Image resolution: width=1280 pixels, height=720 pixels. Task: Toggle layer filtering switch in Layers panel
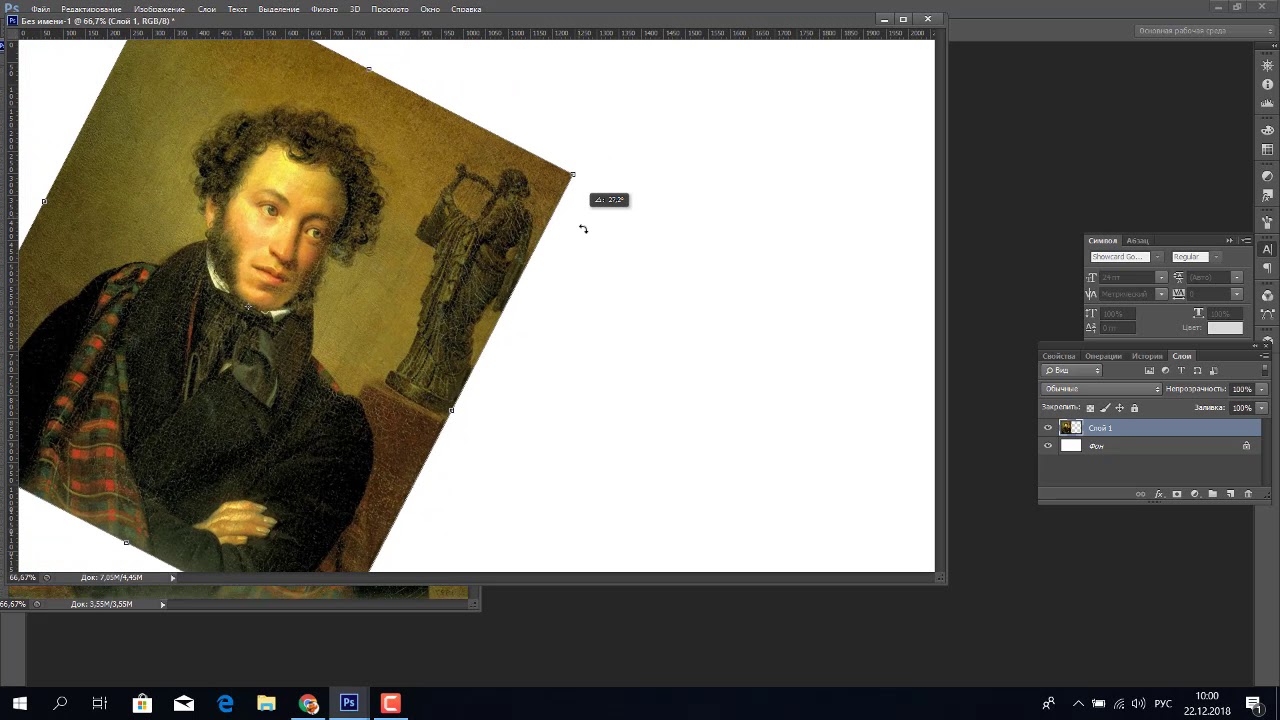[x=1264, y=371]
